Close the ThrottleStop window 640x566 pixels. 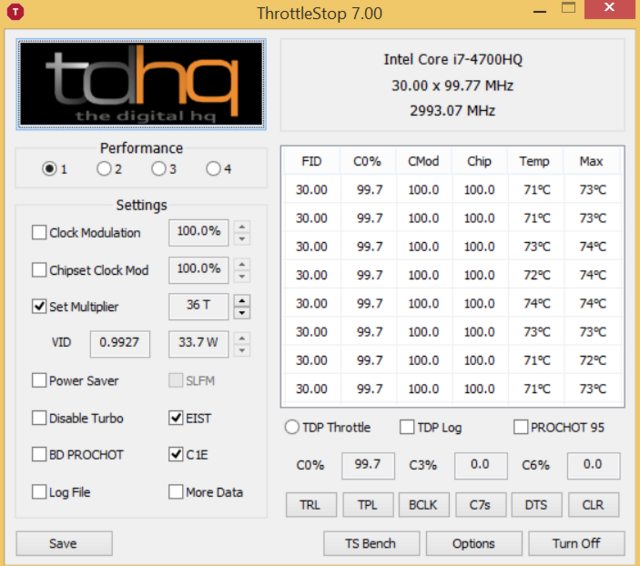click(609, 8)
